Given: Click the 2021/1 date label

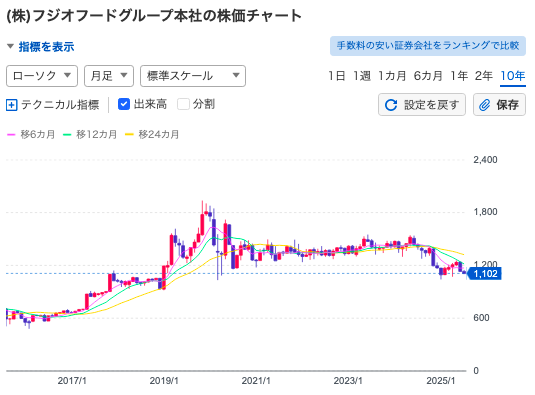Looking at the screenshot, I should click(x=256, y=381).
